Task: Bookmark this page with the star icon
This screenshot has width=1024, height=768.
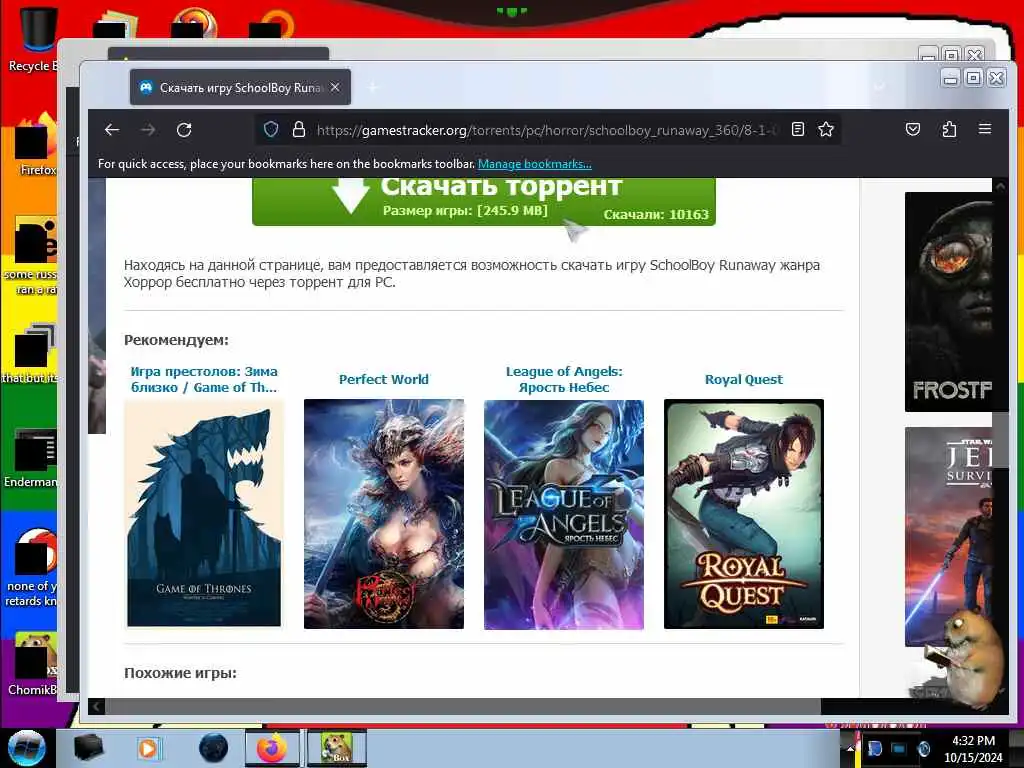Action: click(826, 129)
